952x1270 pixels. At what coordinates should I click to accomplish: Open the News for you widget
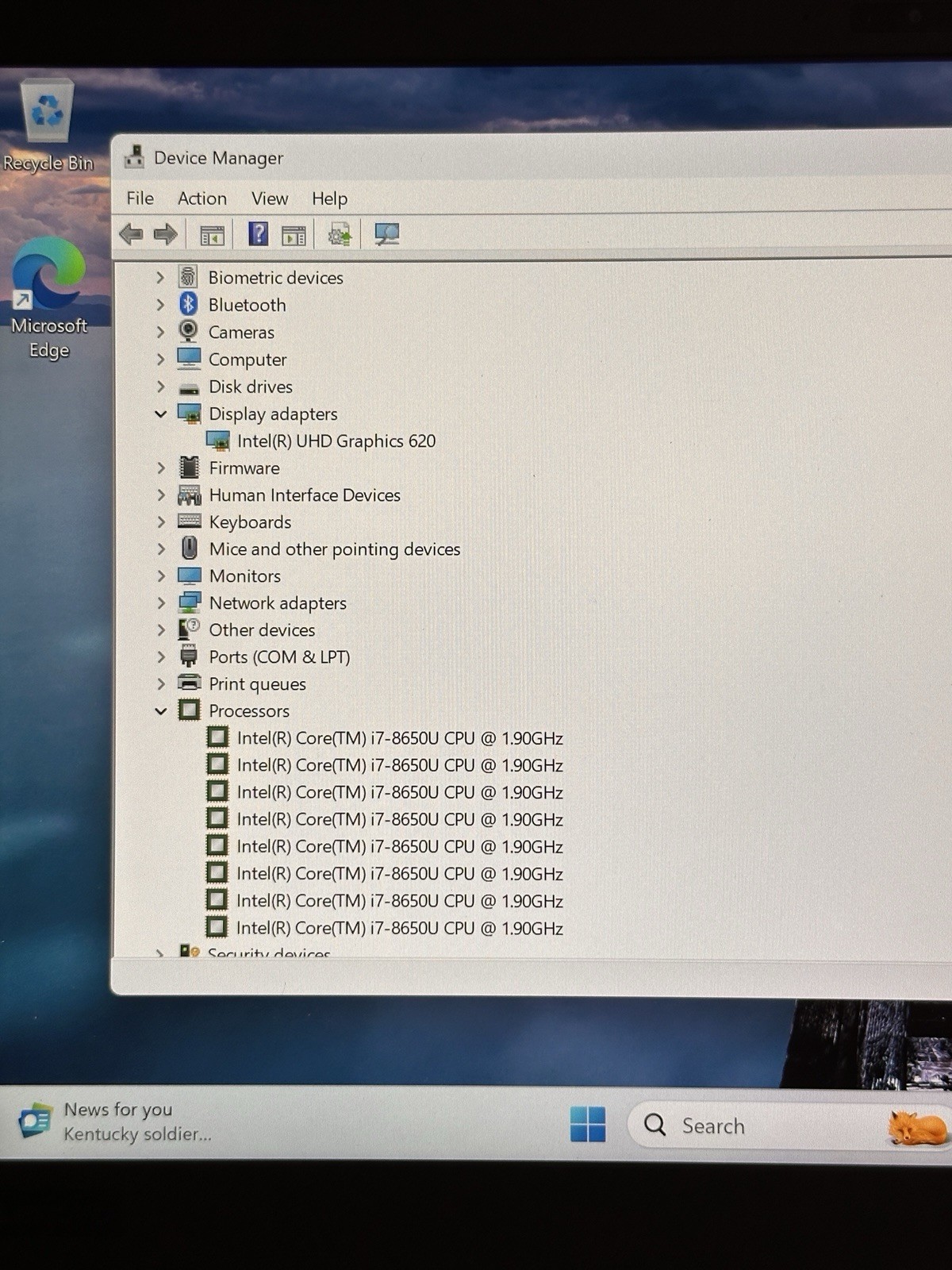115,1122
